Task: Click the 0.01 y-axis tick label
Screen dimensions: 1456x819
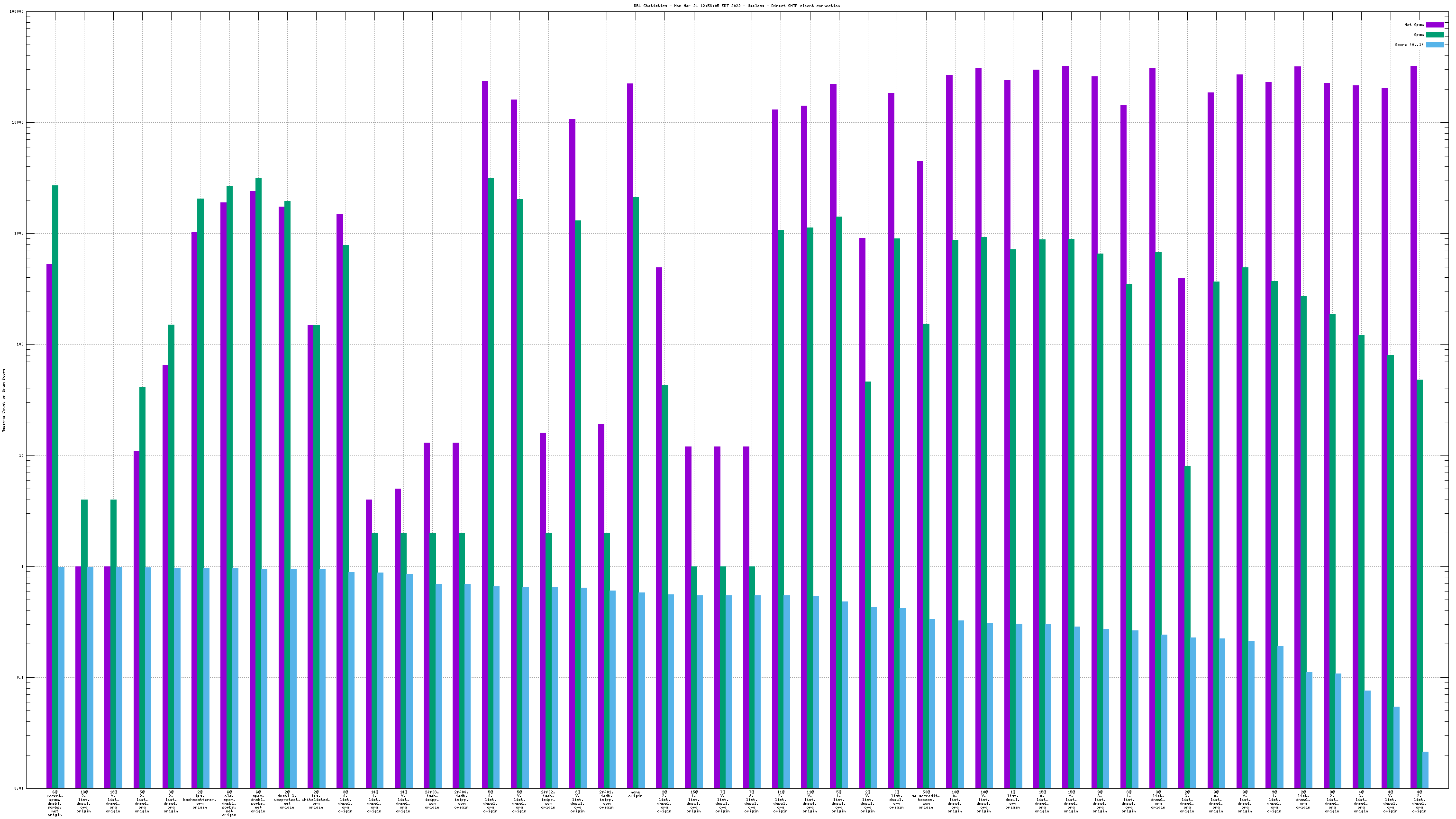Action: [x=18, y=788]
